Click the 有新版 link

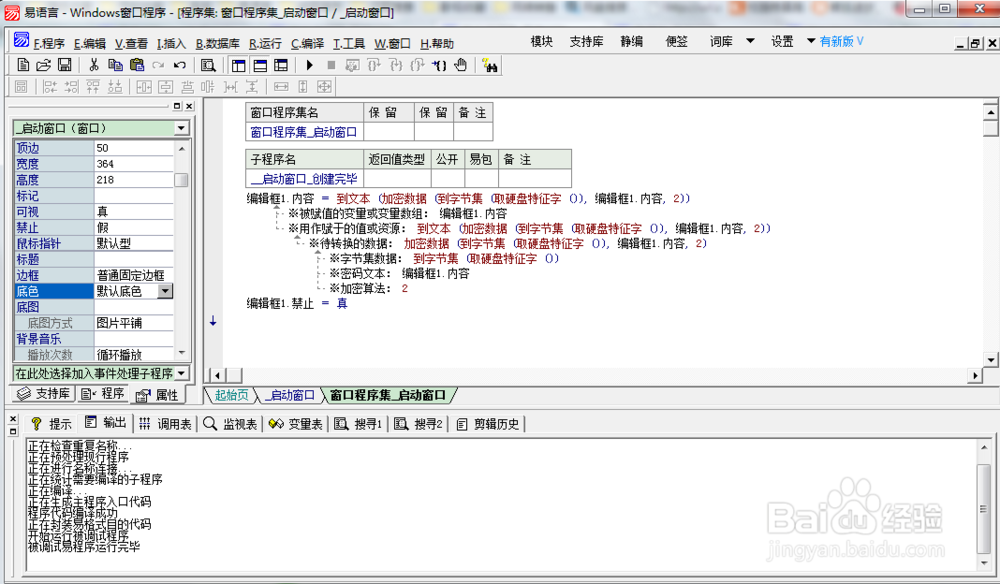(x=842, y=41)
